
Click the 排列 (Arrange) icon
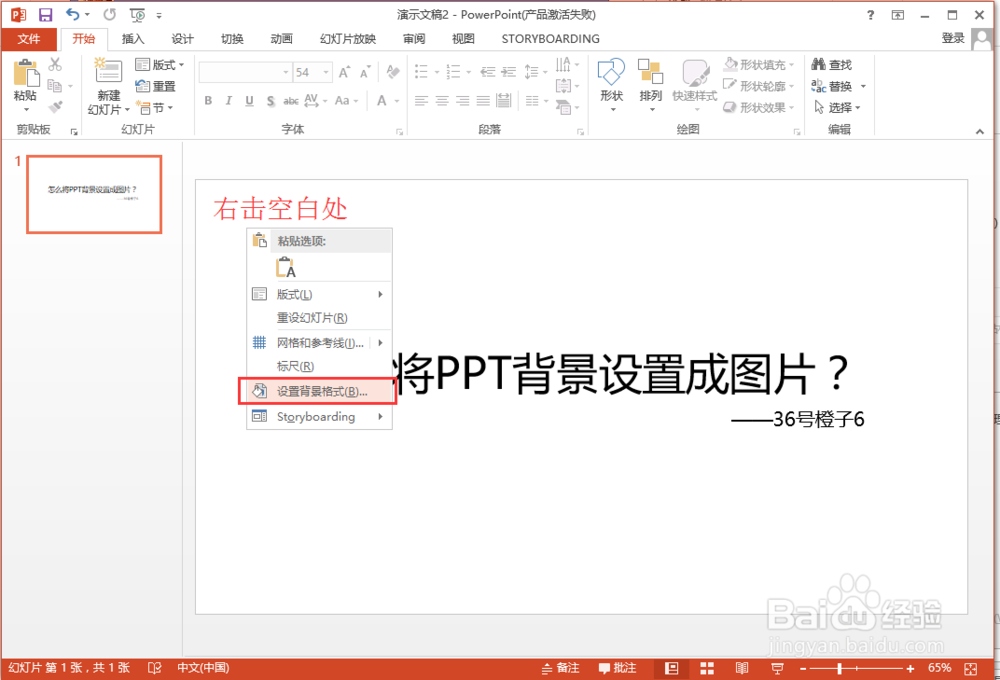coord(650,84)
